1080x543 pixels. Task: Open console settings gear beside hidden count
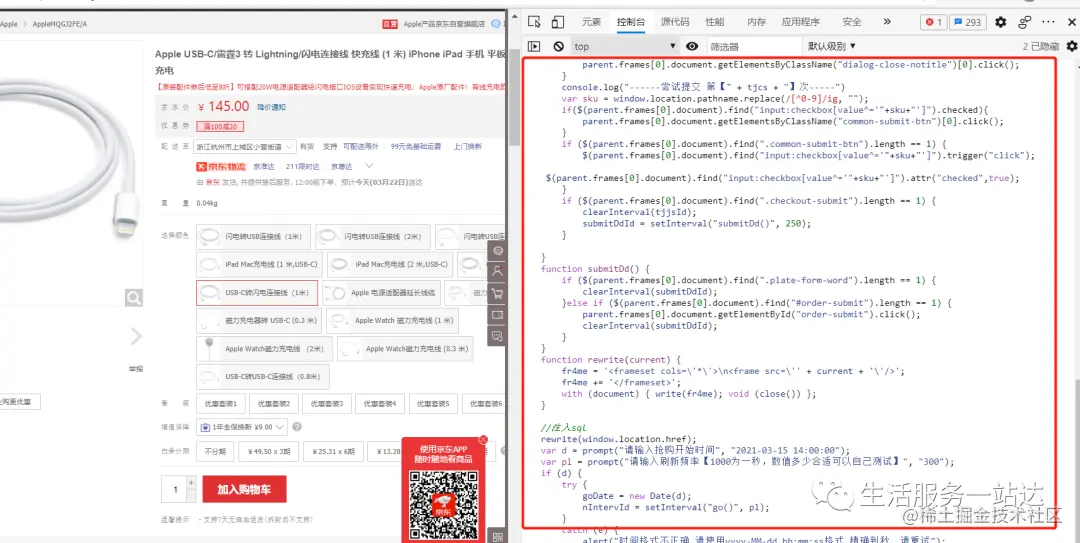point(1072,46)
